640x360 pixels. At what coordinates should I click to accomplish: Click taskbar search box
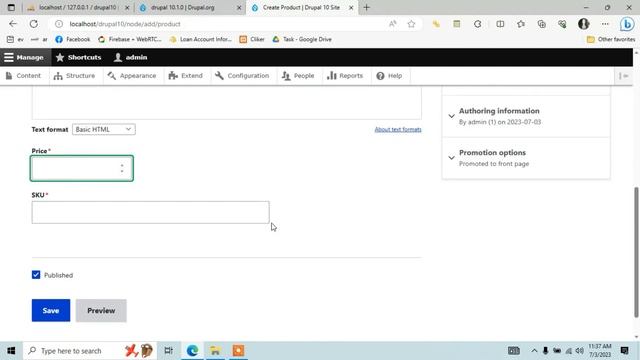point(90,351)
